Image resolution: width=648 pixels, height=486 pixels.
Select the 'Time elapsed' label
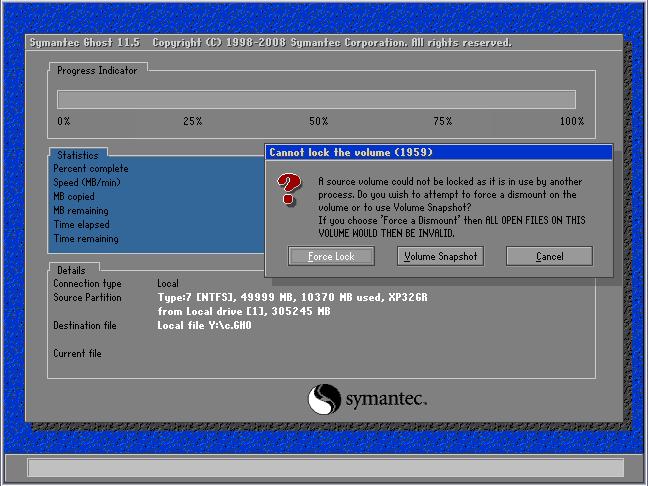pyautogui.click(x=81, y=224)
